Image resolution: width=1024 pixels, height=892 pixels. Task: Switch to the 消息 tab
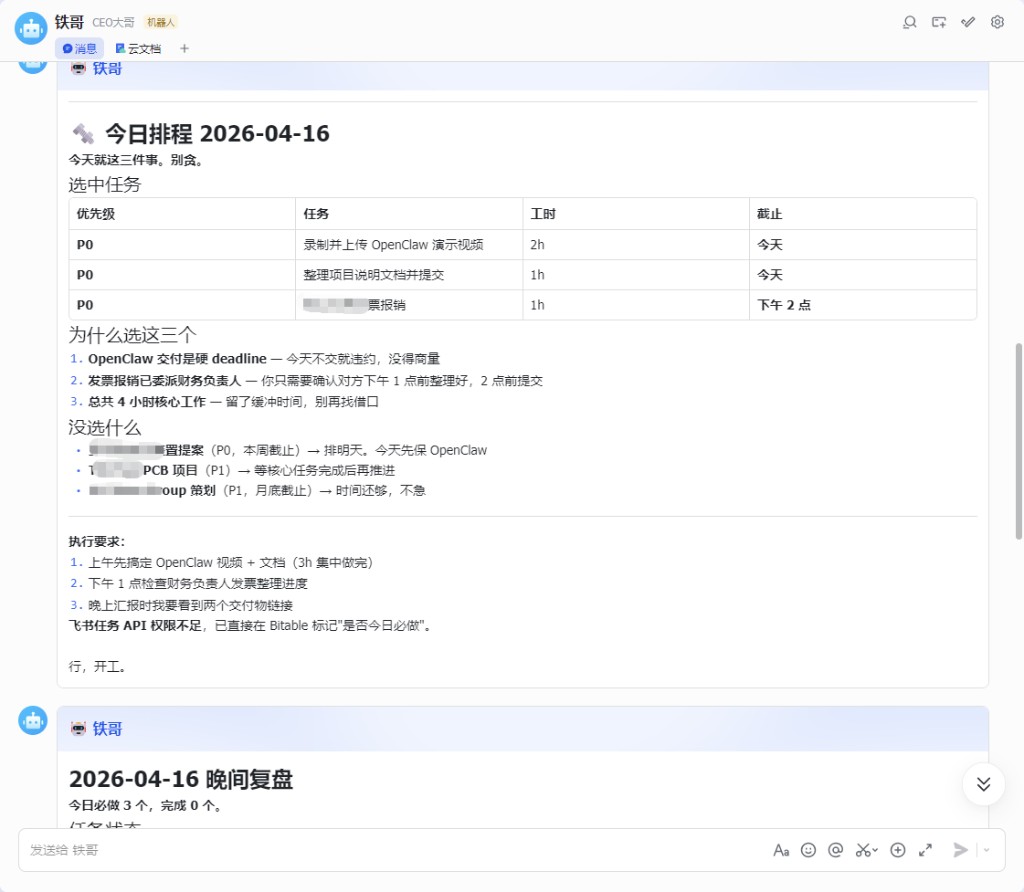80,48
